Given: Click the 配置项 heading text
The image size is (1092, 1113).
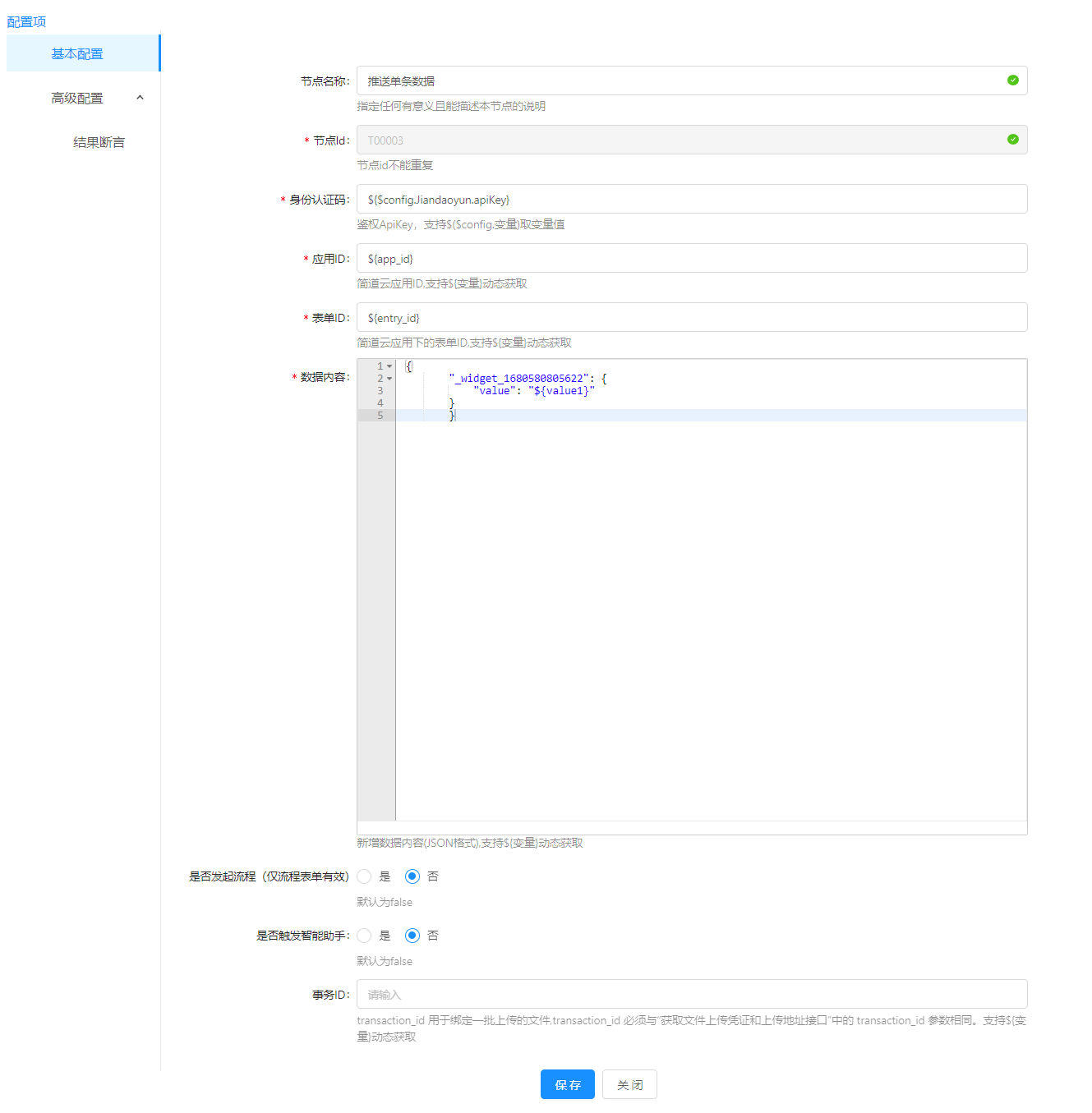Looking at the screenshot, I should pyautogui.click(x=26, y=22).
